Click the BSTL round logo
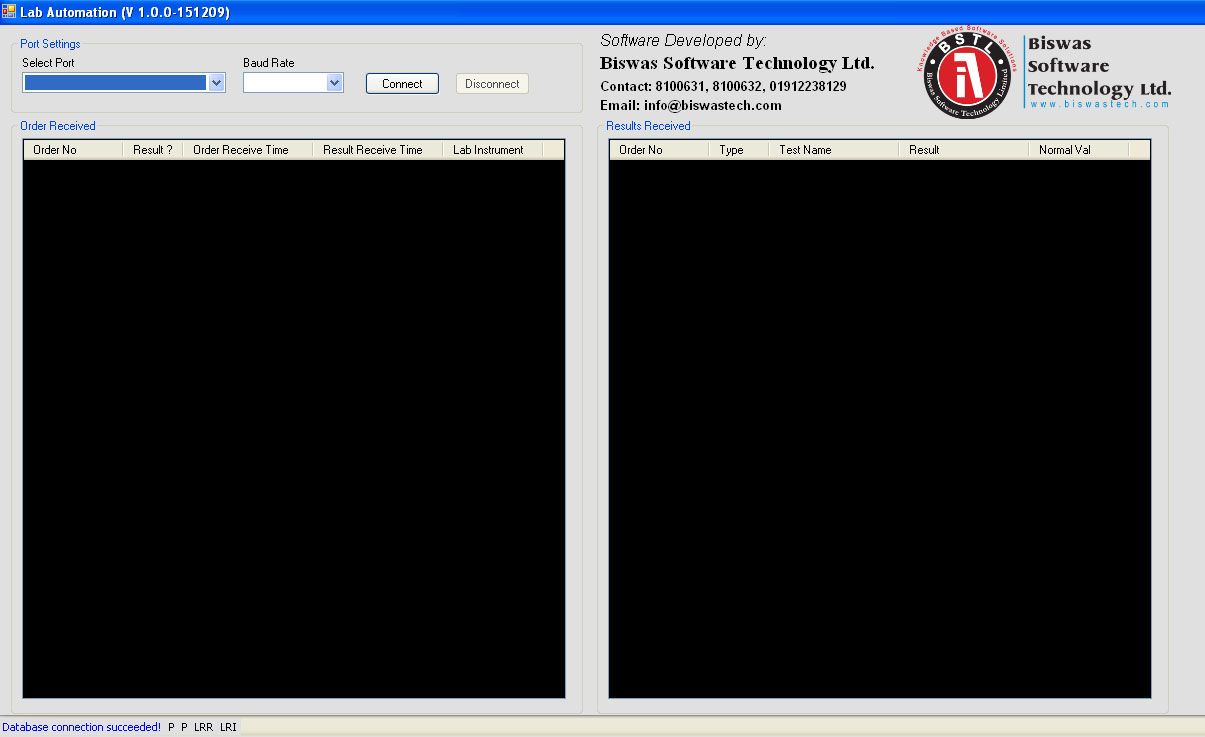1205x737 pixels. tap(967, 73)
